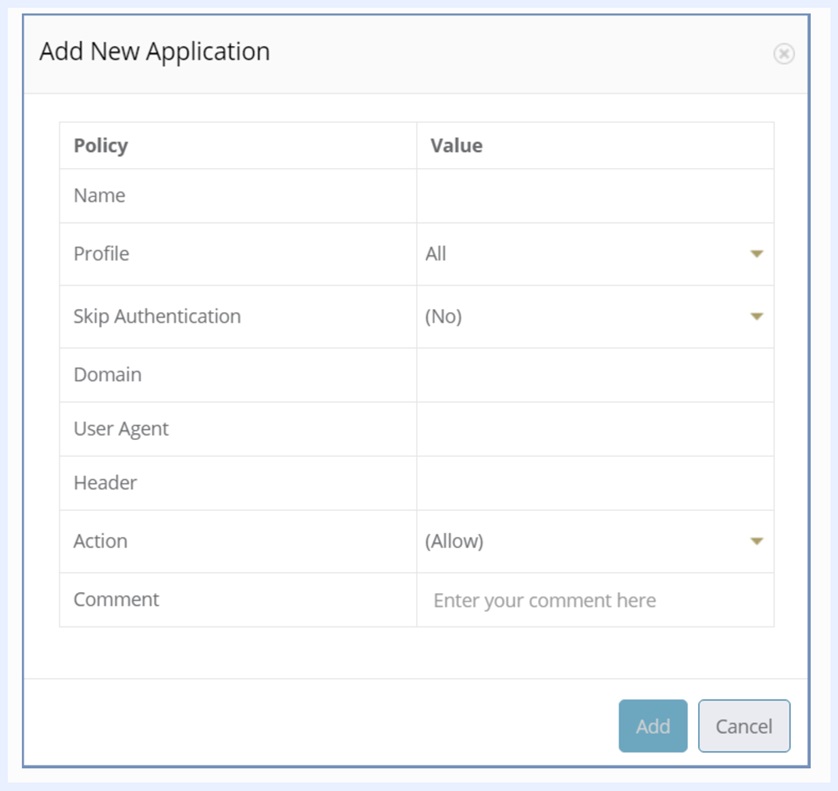Click the 'Enter your comment here' box
The height and width of the screenshot is (791, 838).
[x=594, y=600]
